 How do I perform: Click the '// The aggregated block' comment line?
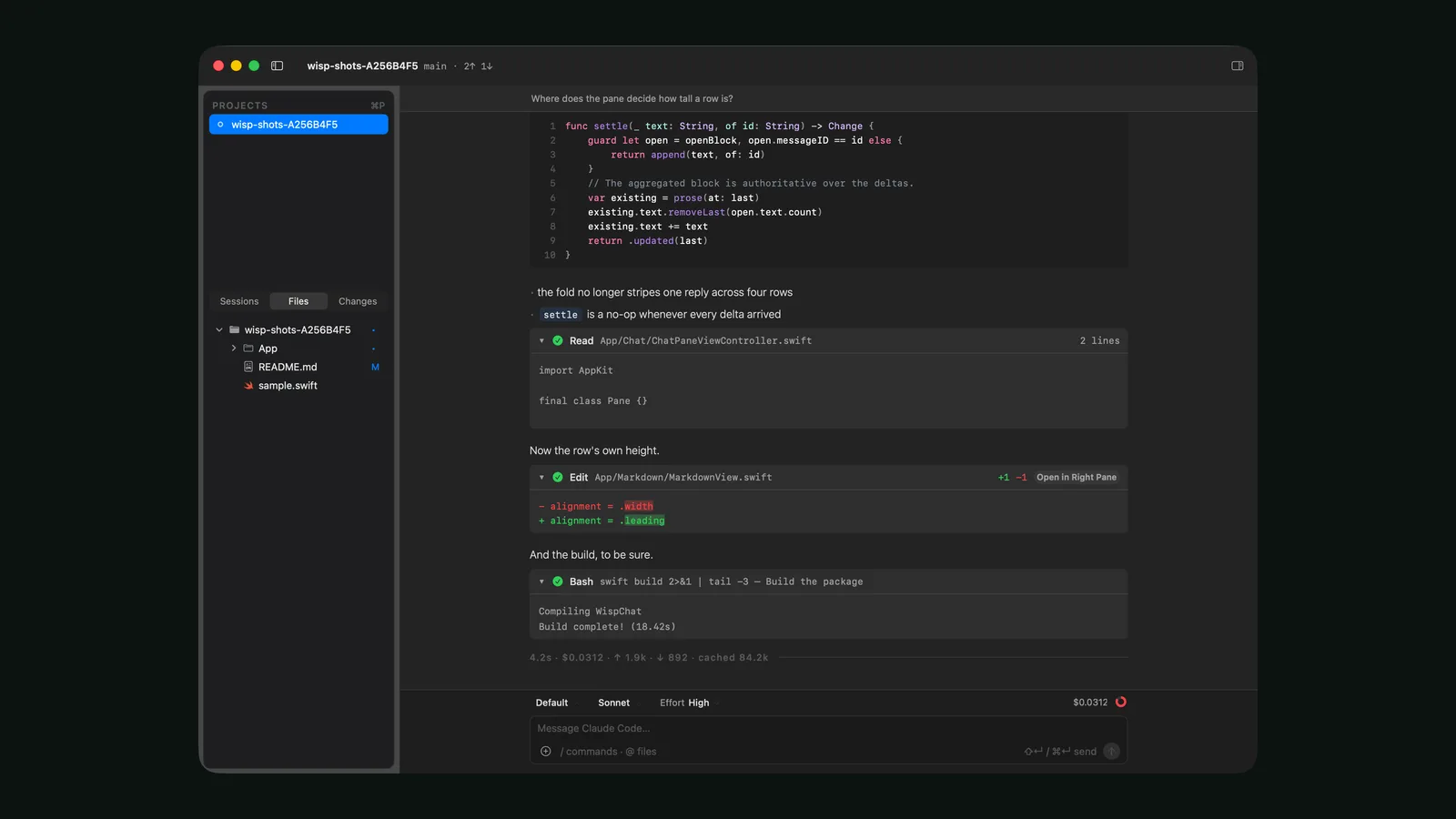[x=751, y=183]
